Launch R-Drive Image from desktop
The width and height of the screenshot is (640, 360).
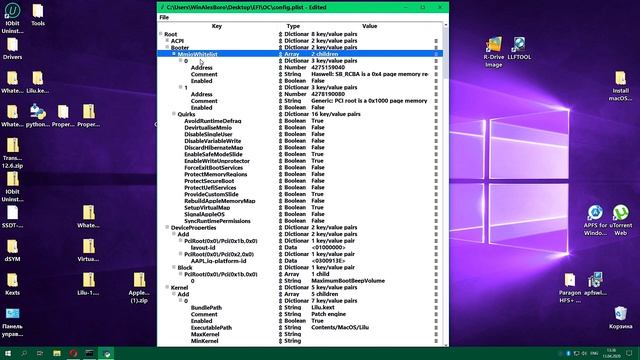tap(494, 52)
